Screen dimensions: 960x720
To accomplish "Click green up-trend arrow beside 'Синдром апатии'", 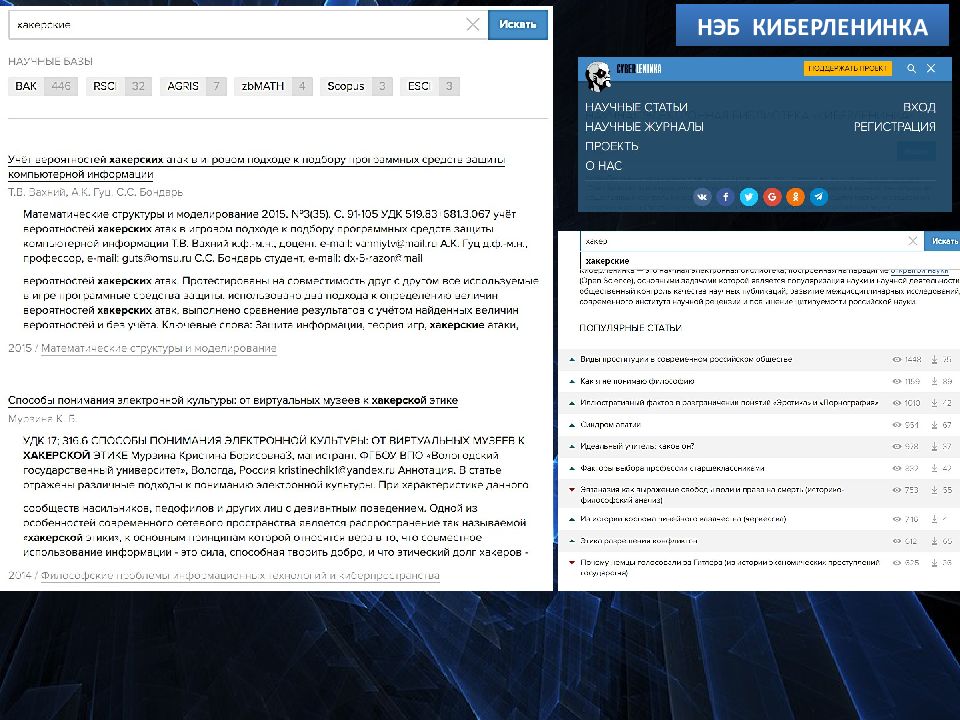I will point(572,424).
